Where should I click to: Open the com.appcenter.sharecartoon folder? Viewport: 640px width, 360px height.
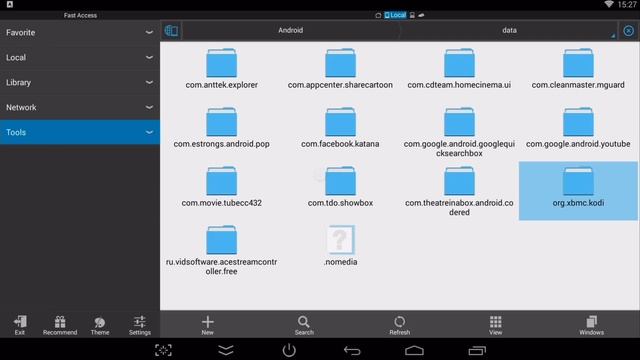[340, 69]
